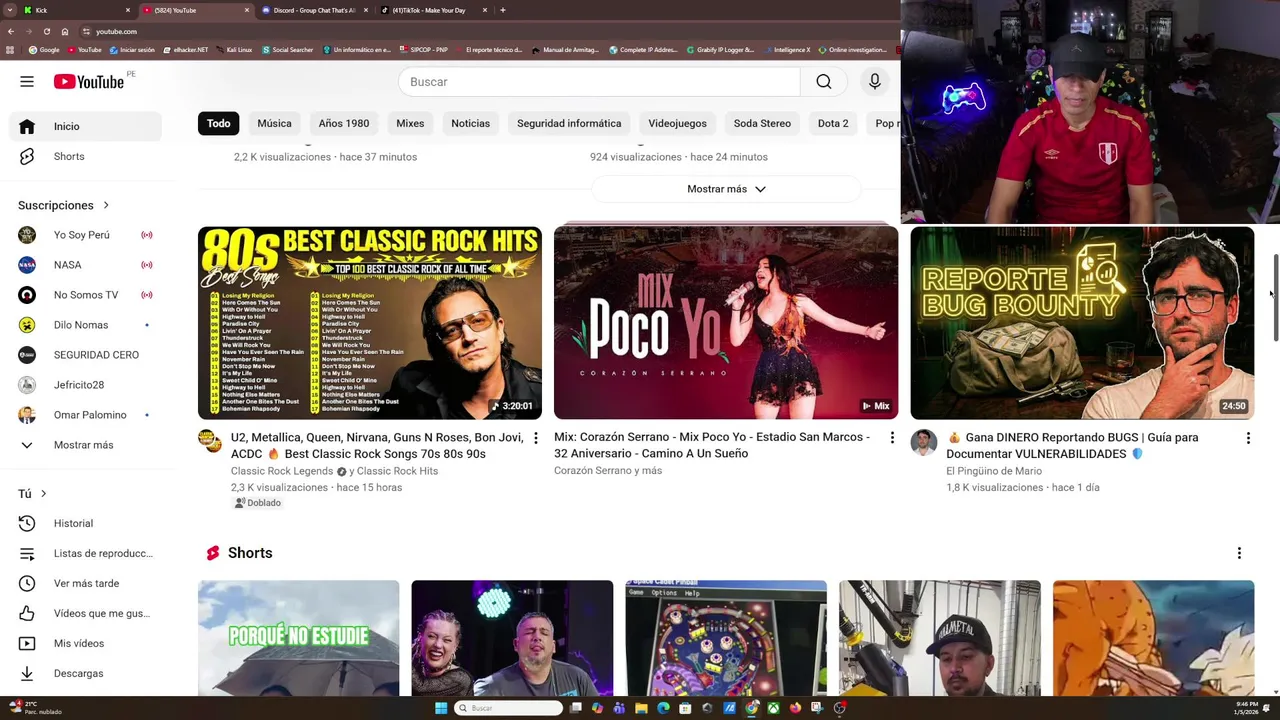Open Suscripciones section chevron
The image size is (1280, 720).
pyautogui.click(x=106, y=205)
